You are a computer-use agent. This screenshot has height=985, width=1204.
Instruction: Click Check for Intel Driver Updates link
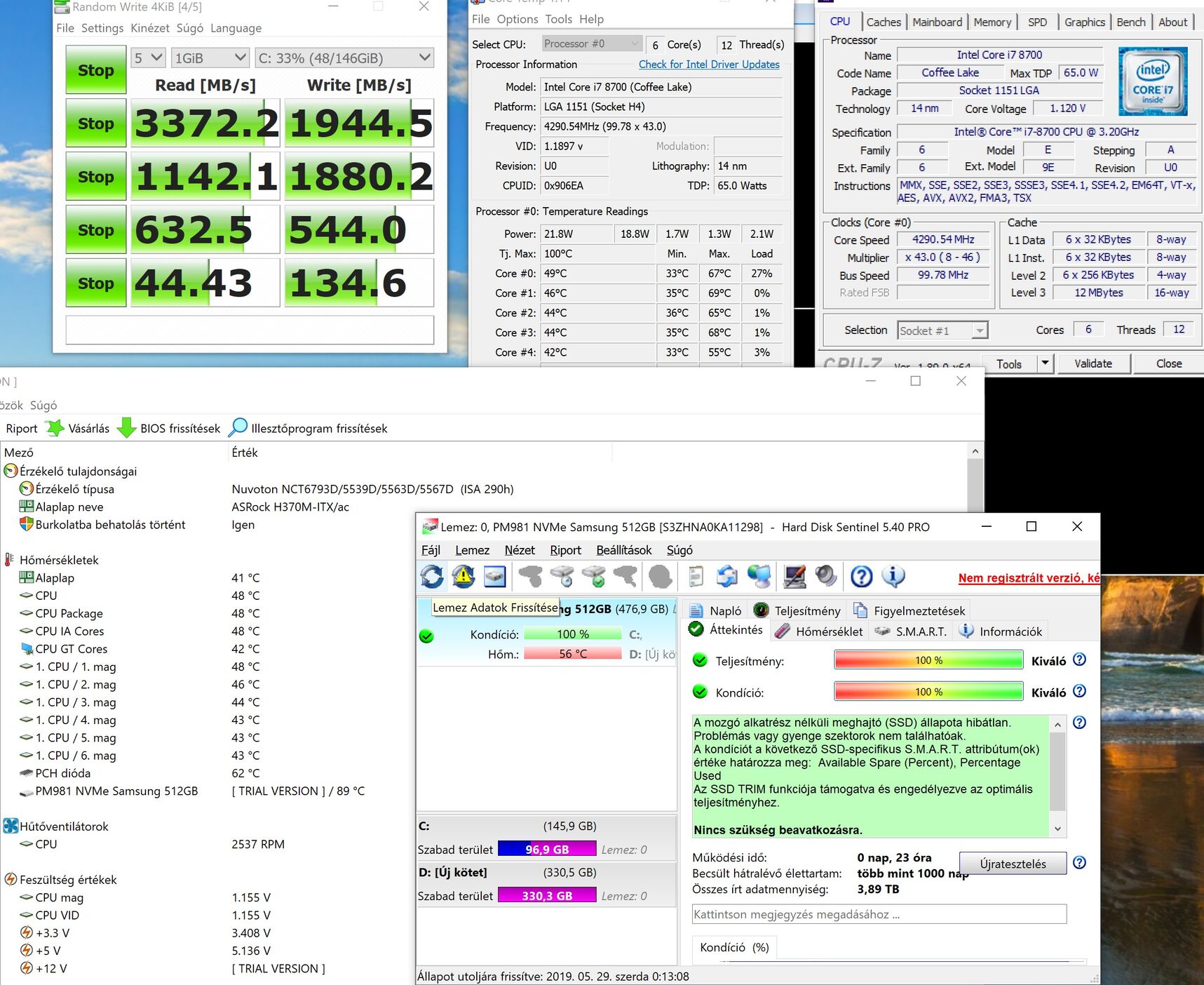(x=709, y=64)
